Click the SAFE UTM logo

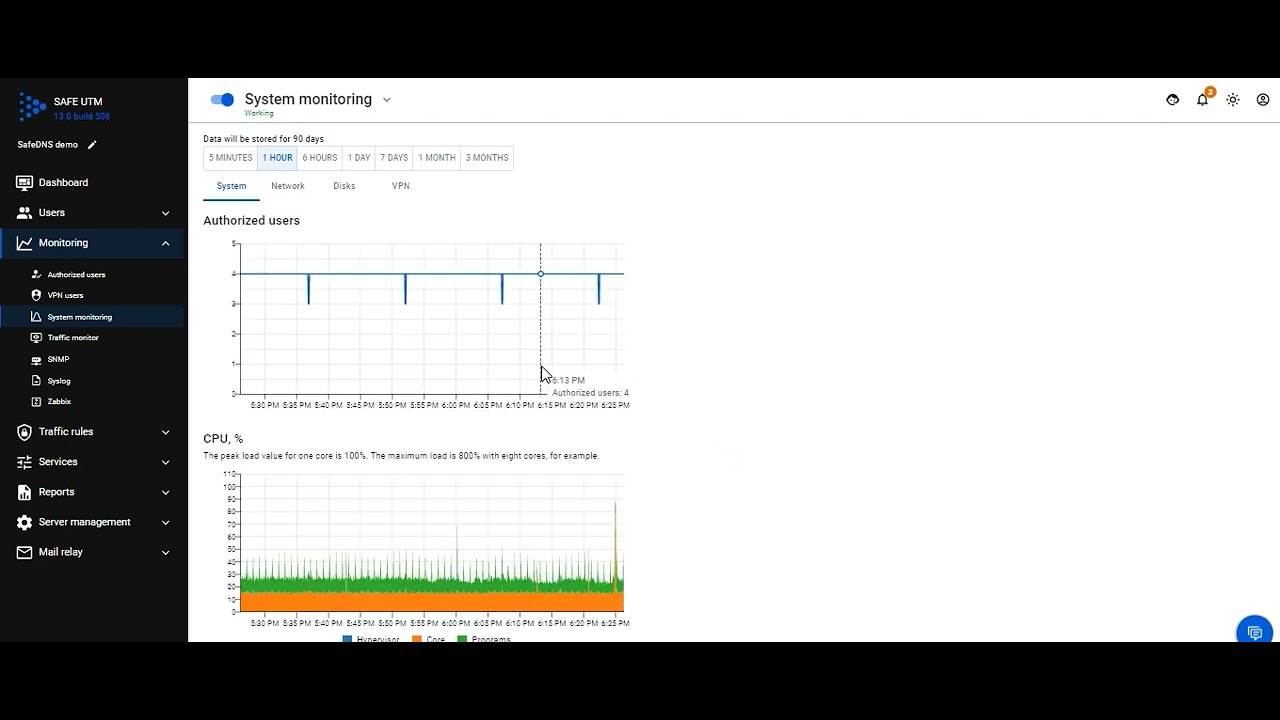tap(33, 107)
